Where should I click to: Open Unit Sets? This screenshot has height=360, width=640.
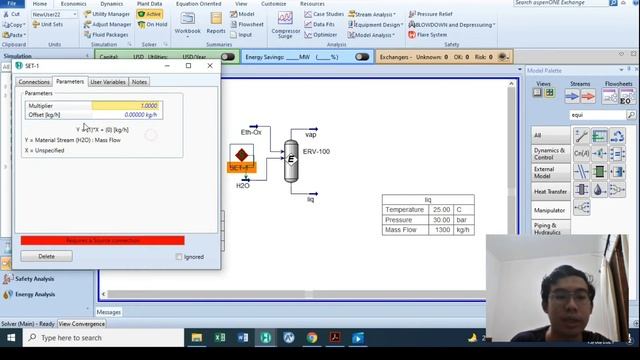tap(47, 24)
